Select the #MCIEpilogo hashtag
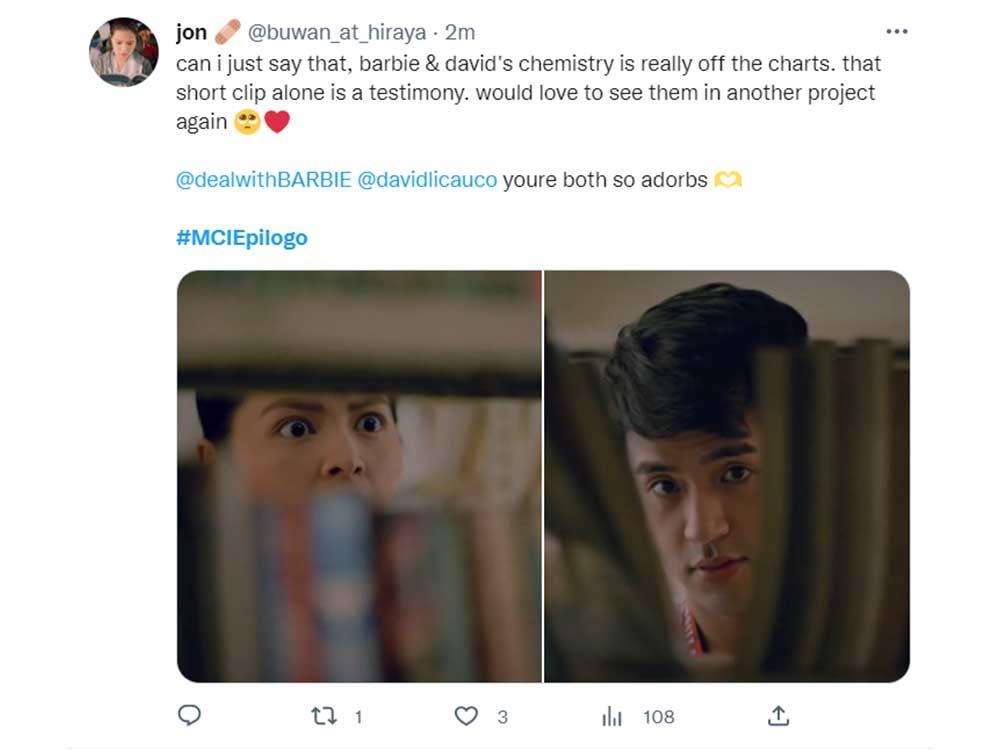This screenshot has width=1000, height=750. (x=242, y=238)
